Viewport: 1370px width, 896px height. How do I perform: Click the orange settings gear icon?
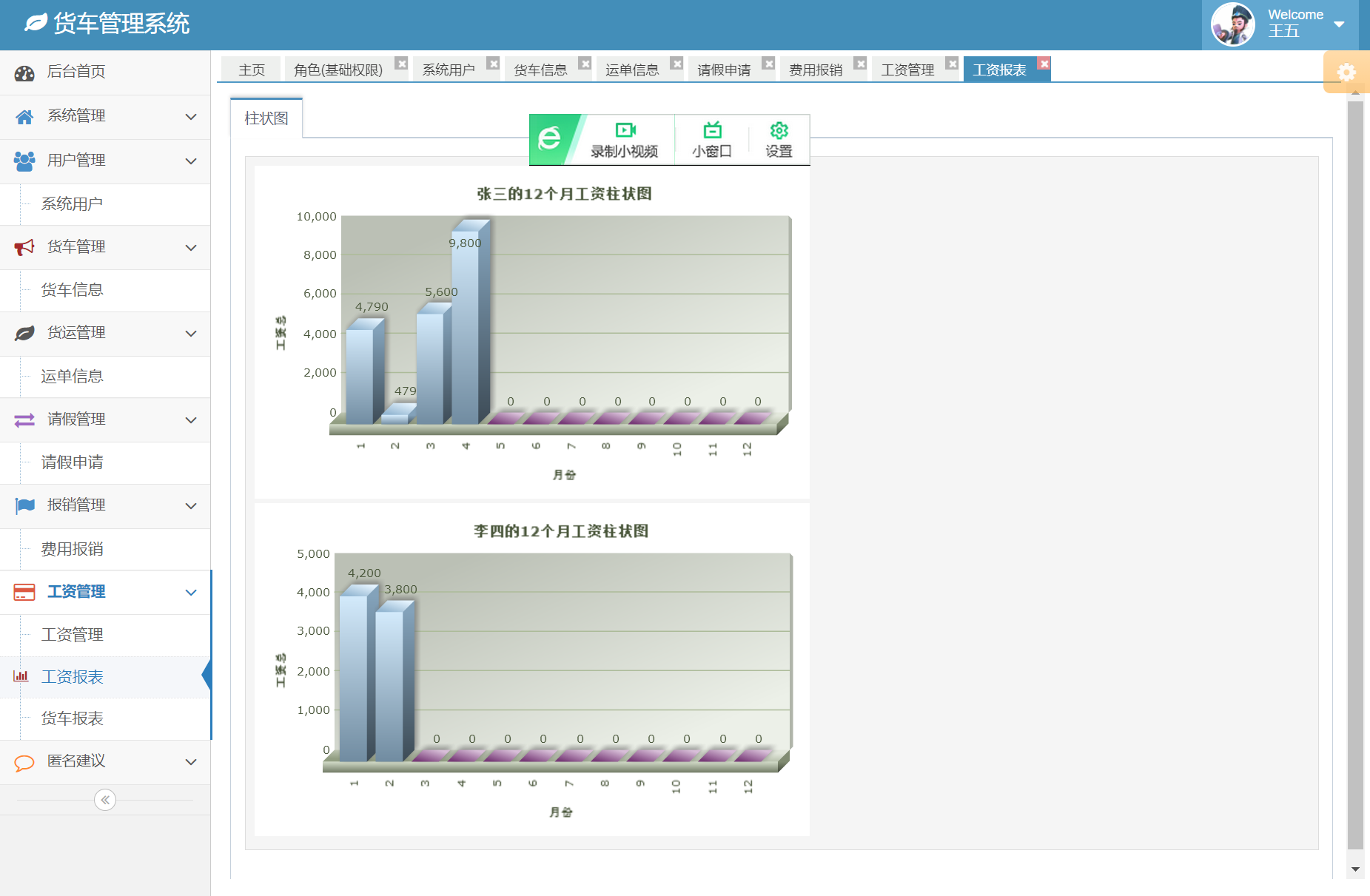click(1346, 72)
